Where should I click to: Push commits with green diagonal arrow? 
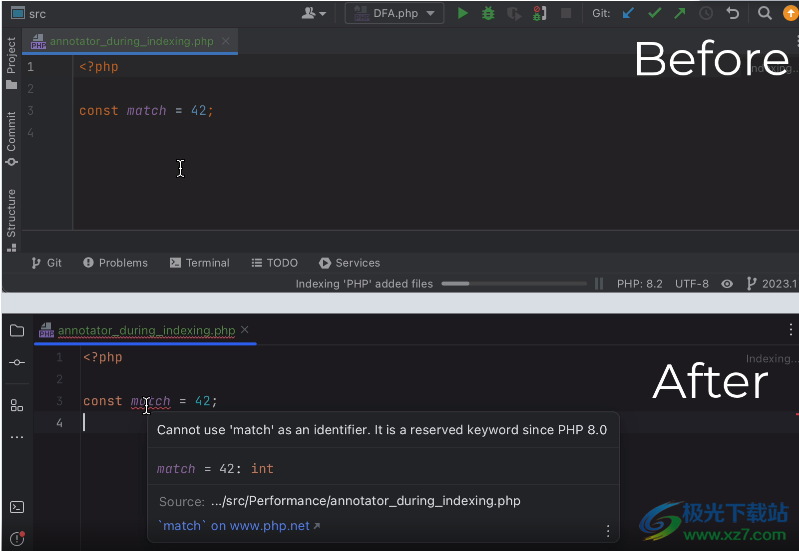click(x=680, y=13)
